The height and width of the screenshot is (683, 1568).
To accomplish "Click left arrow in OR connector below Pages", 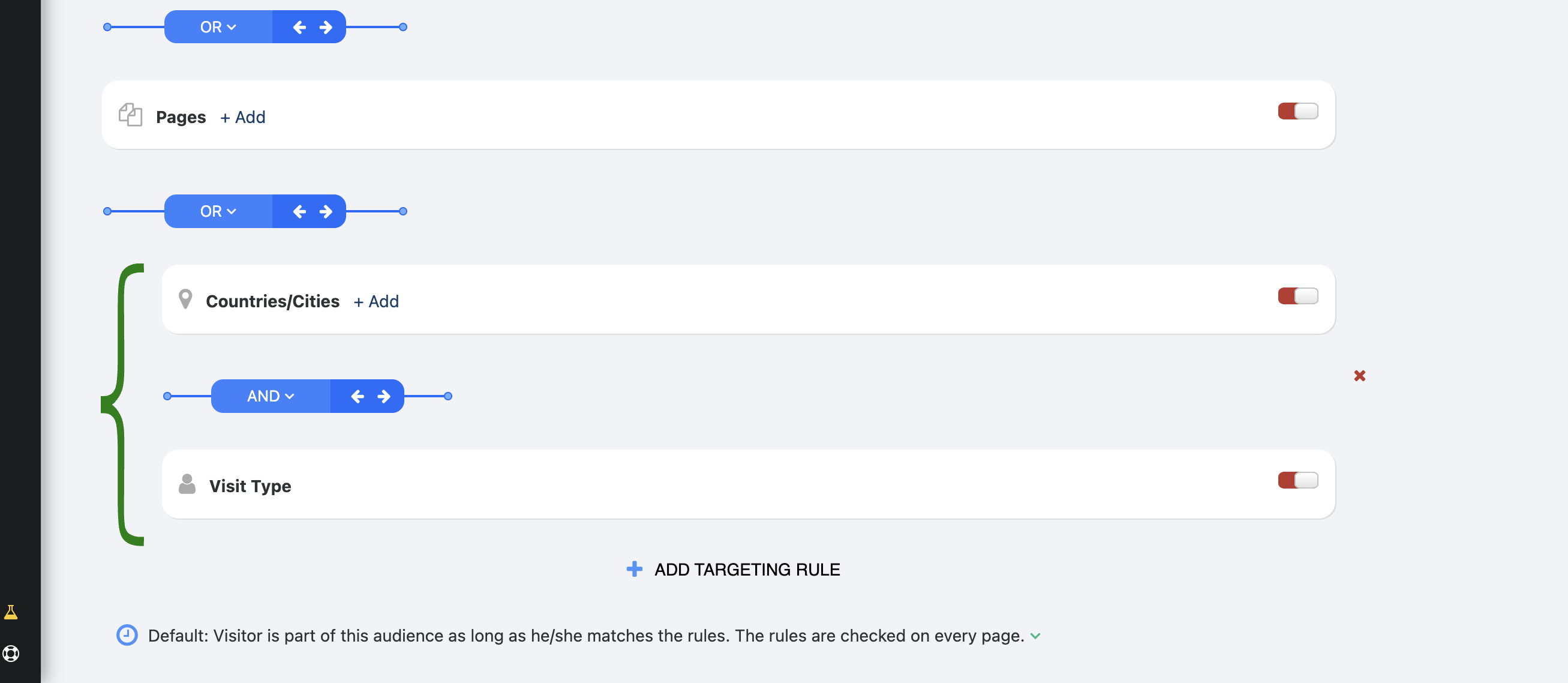I will (299, 211).
